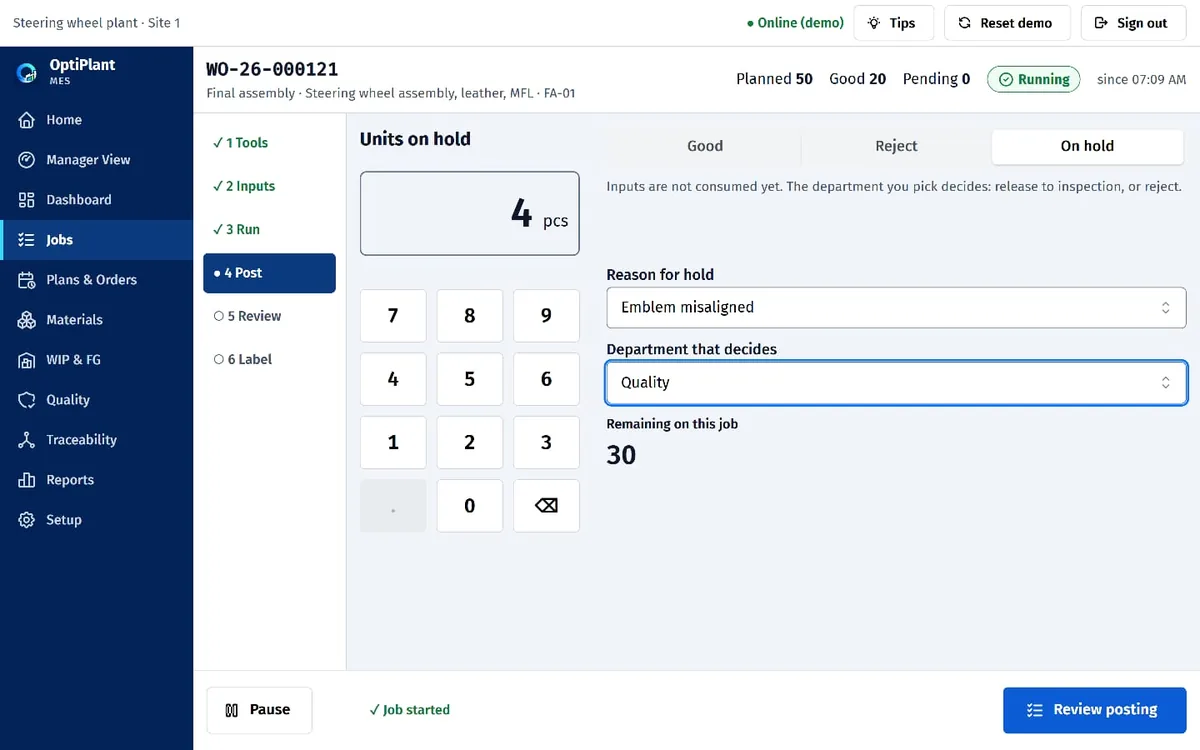This screenshot has height=750, width=1200.
Task: Click the Setup gear icon
Action: click(27, 520)
